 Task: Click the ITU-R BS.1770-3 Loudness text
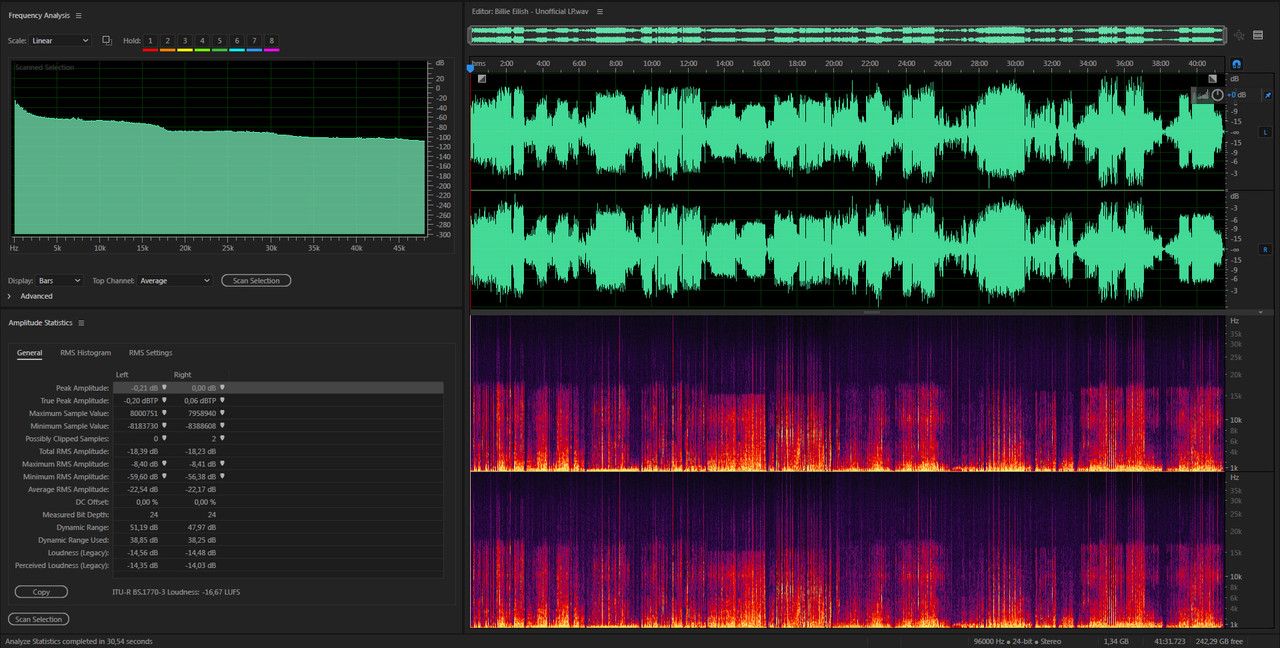176,592
